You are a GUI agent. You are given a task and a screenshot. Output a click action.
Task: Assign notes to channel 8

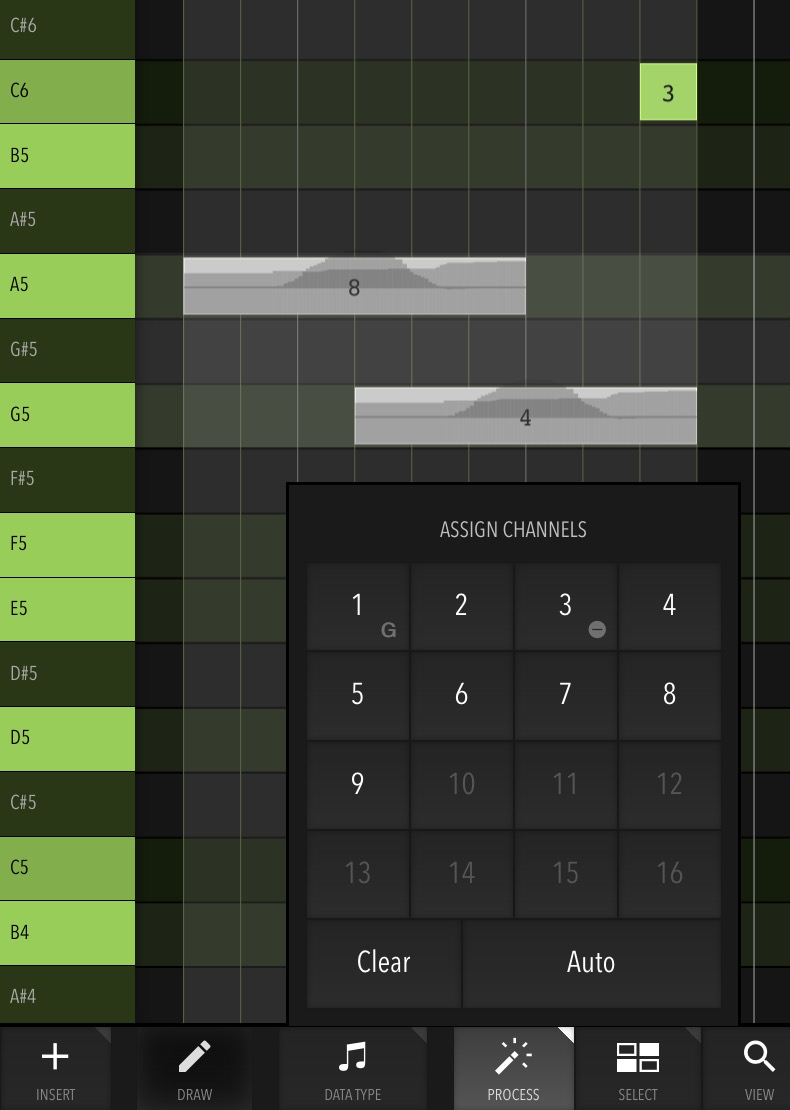click(x=670, y=696)
